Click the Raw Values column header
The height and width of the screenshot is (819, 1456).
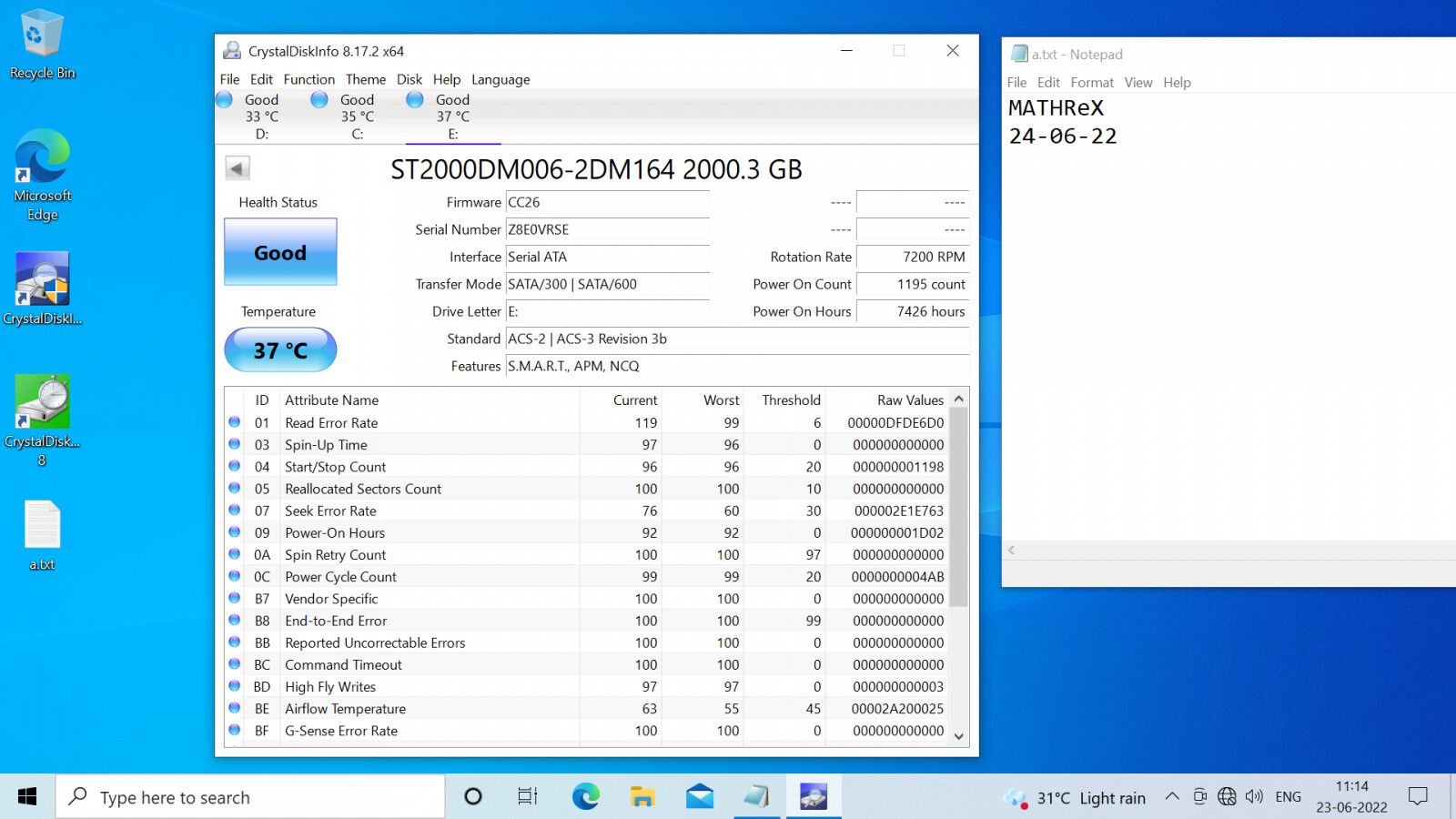910,399
